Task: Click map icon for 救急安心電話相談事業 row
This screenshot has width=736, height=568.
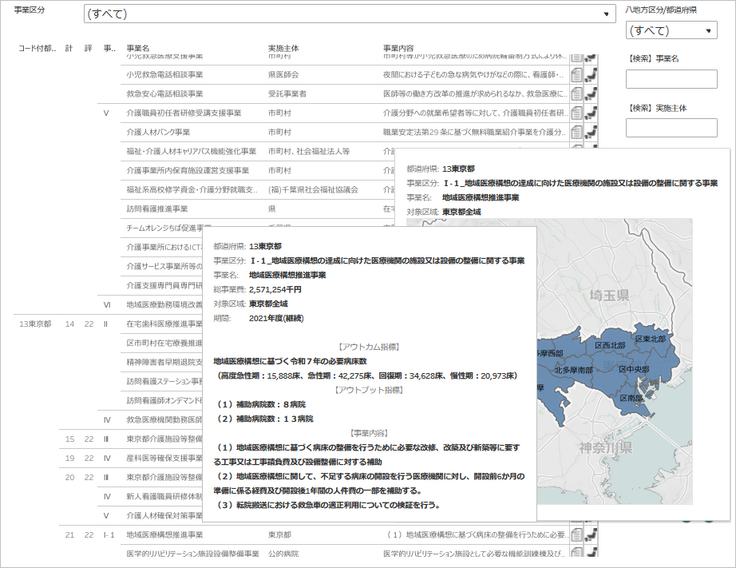Action: click(592, 93)
